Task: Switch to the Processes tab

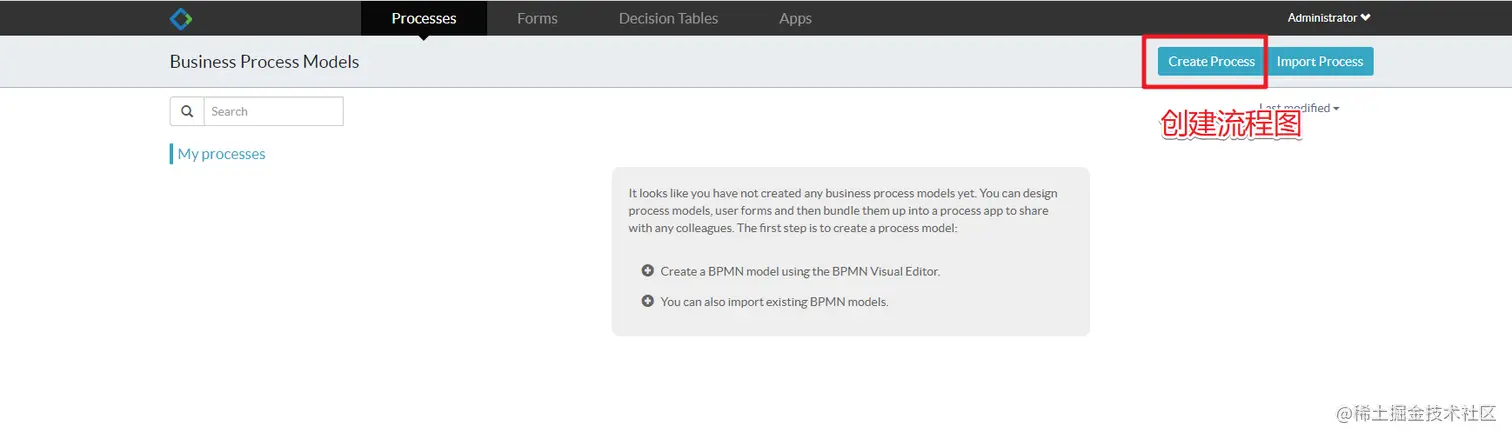Action: click(x=424, y=18)
